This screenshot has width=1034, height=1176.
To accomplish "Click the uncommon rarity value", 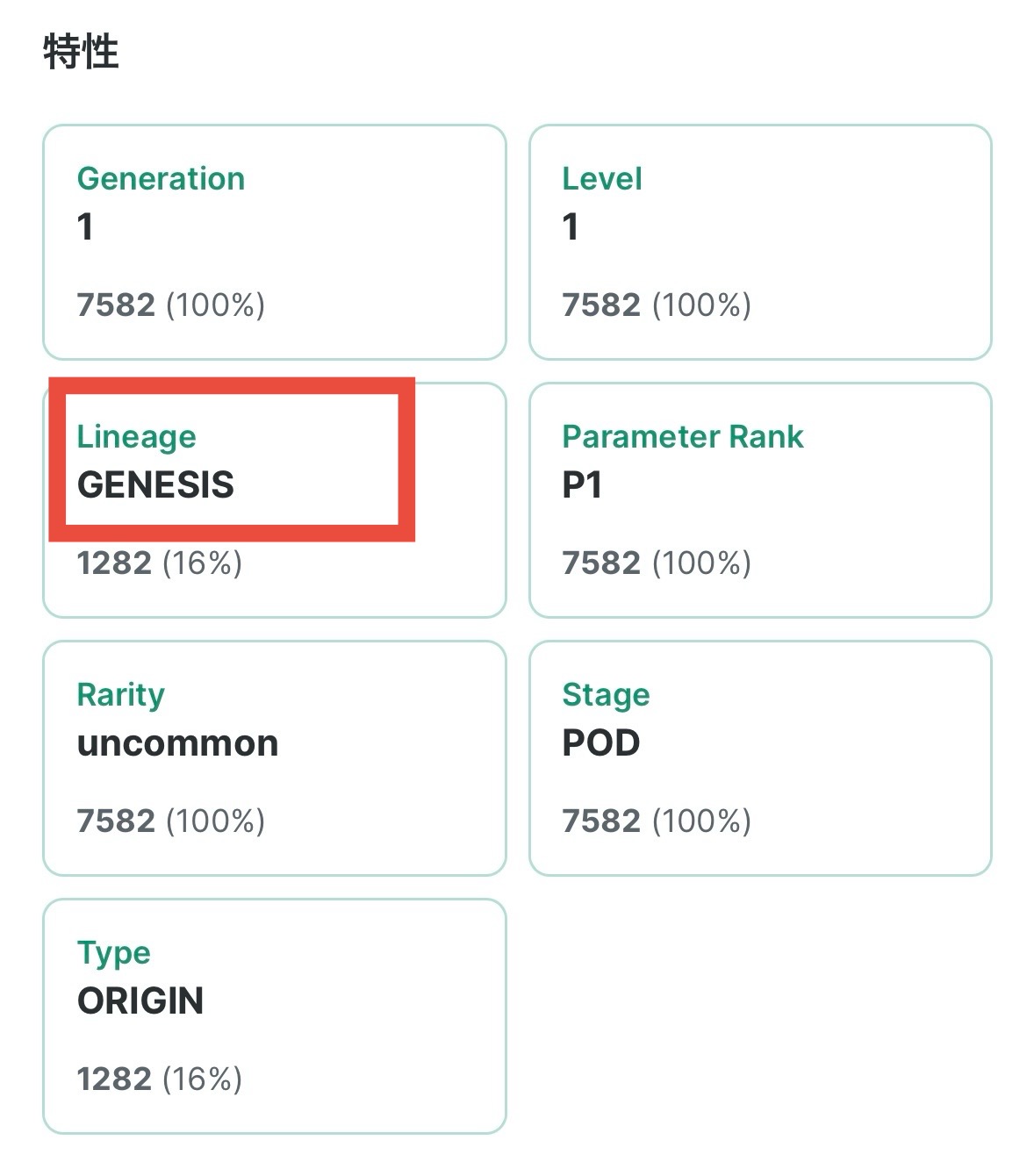I will click(177, 742).
